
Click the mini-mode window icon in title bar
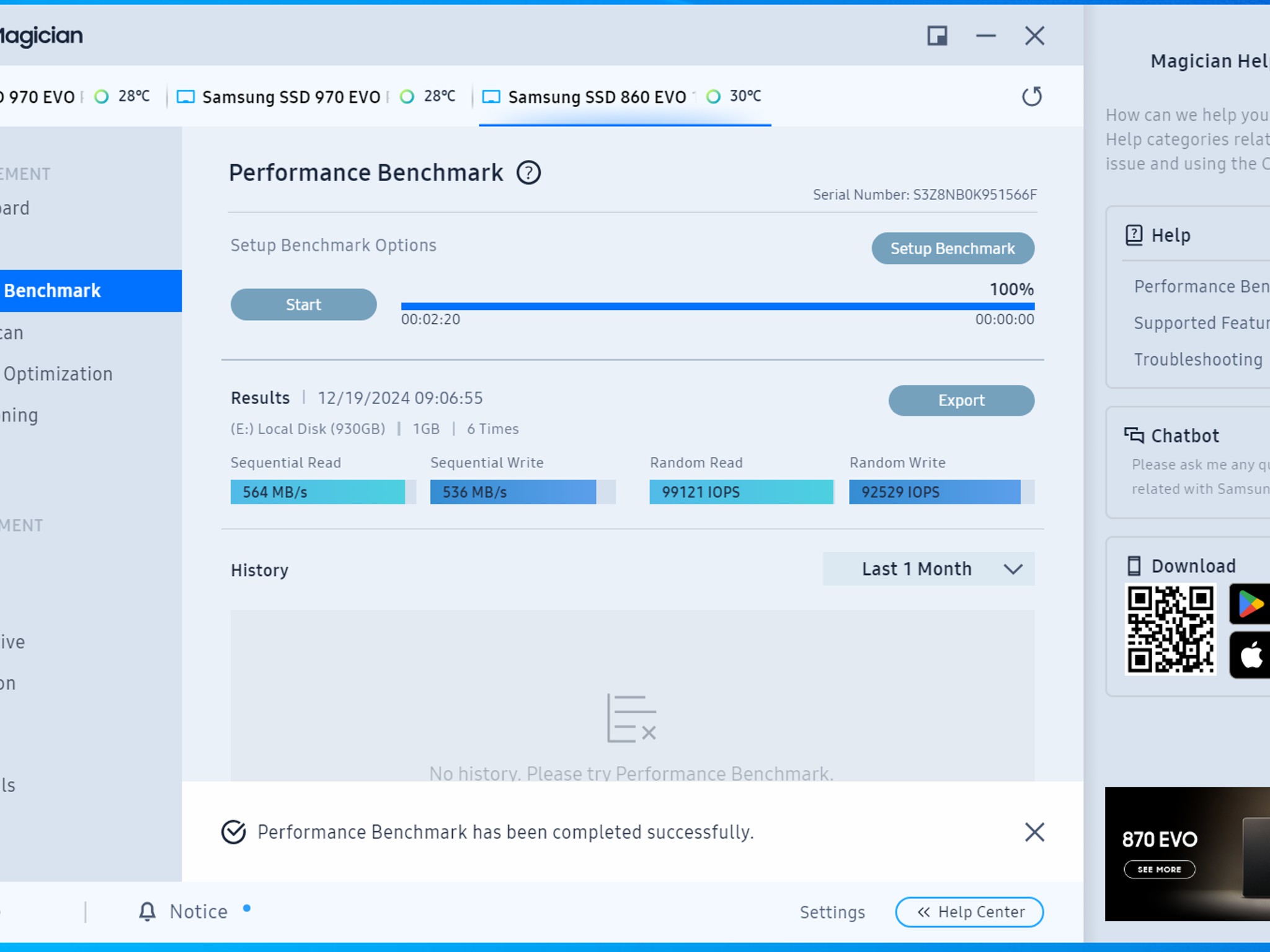point(937,36)
